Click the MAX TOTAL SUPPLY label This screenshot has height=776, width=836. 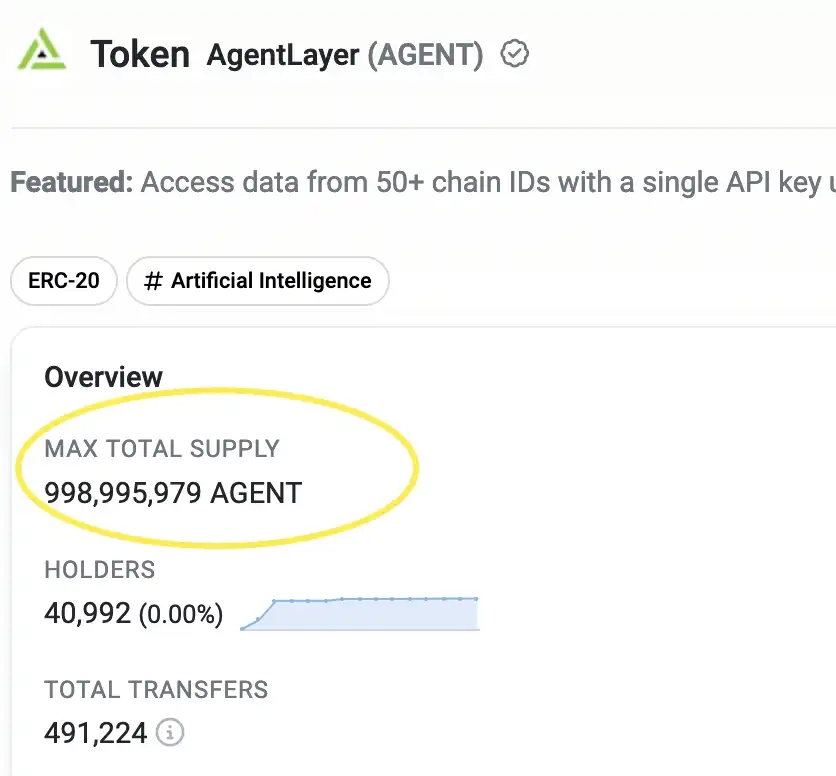click(x=162, y=448)
